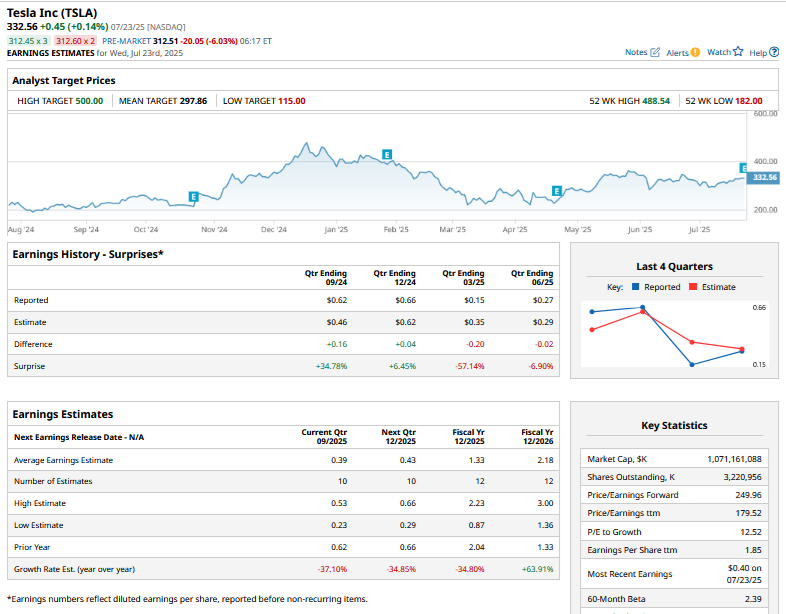
Task: Click the red Estimate legend square
Action: 693,287
